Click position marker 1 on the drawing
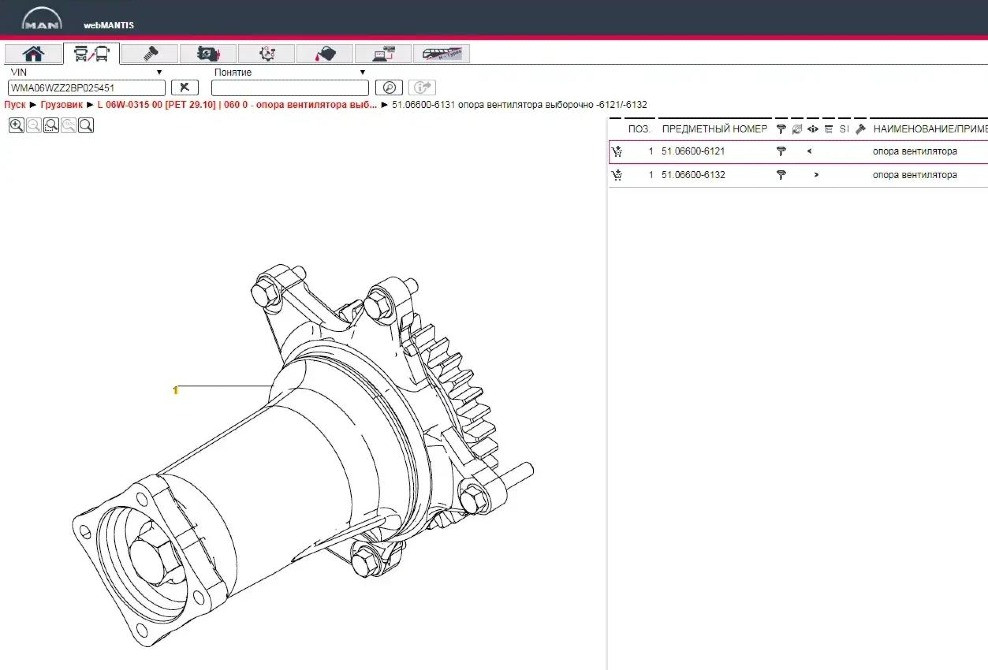This screenshot has height=670, width=988. [x=175, y=390]
